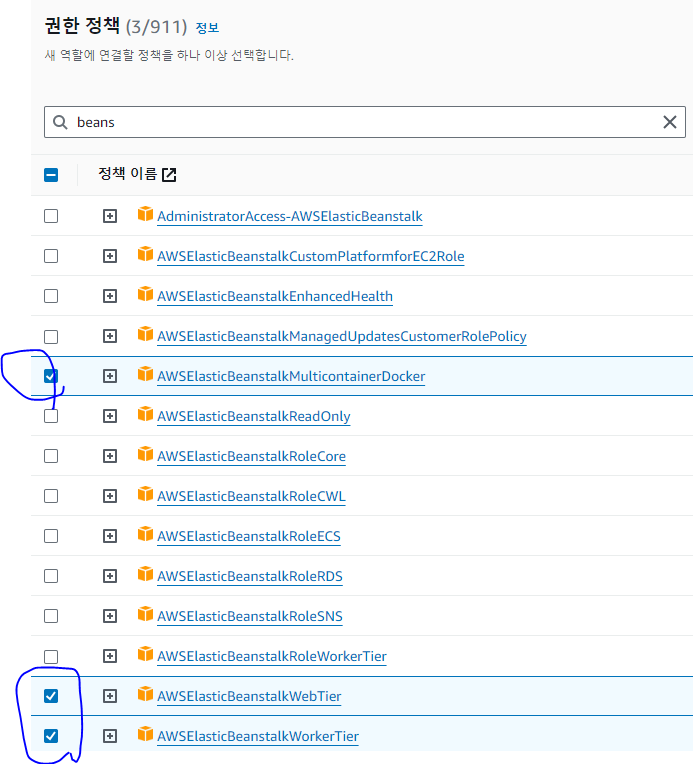Click policy box icon for AWSElasticBeanstalkReadOnly
This screenshot has height=764, width=693.
pyautogui.click(x=145, y=414)
